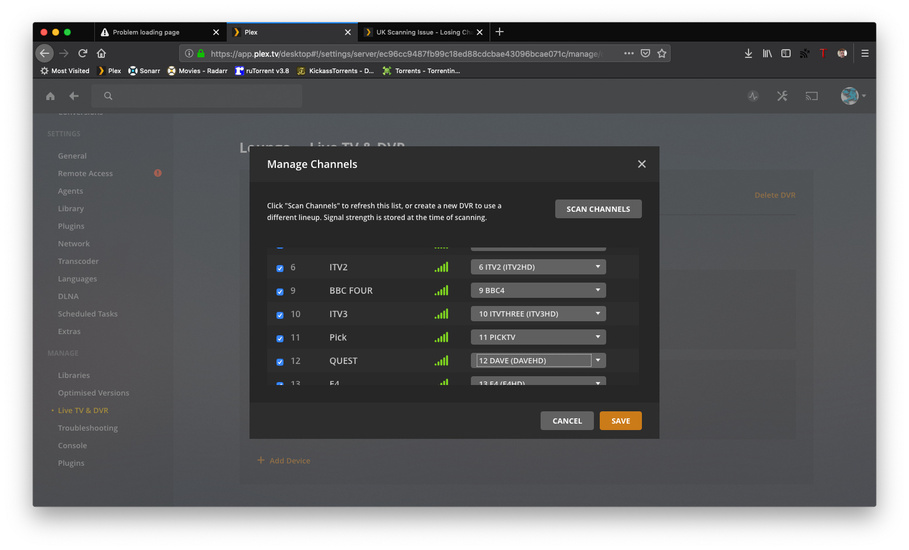Switch to the UK Scanning Issue tab
This screenshot has height=550, width=909.
coord(424,32)
